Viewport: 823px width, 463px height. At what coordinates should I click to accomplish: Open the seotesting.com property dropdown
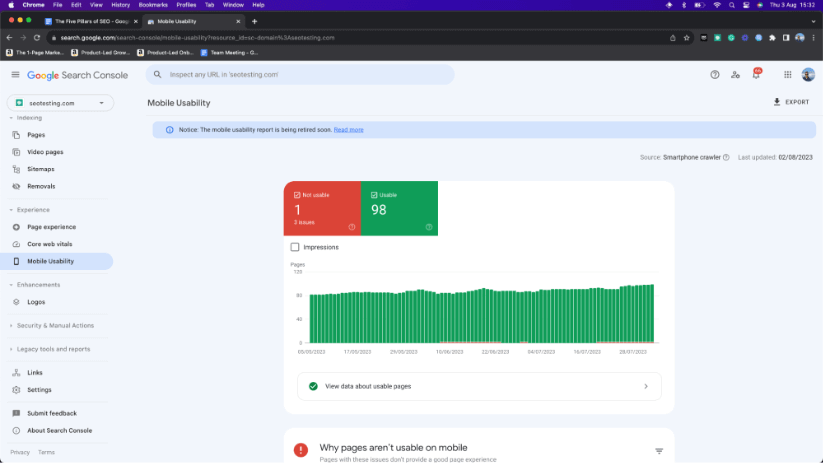60,102
